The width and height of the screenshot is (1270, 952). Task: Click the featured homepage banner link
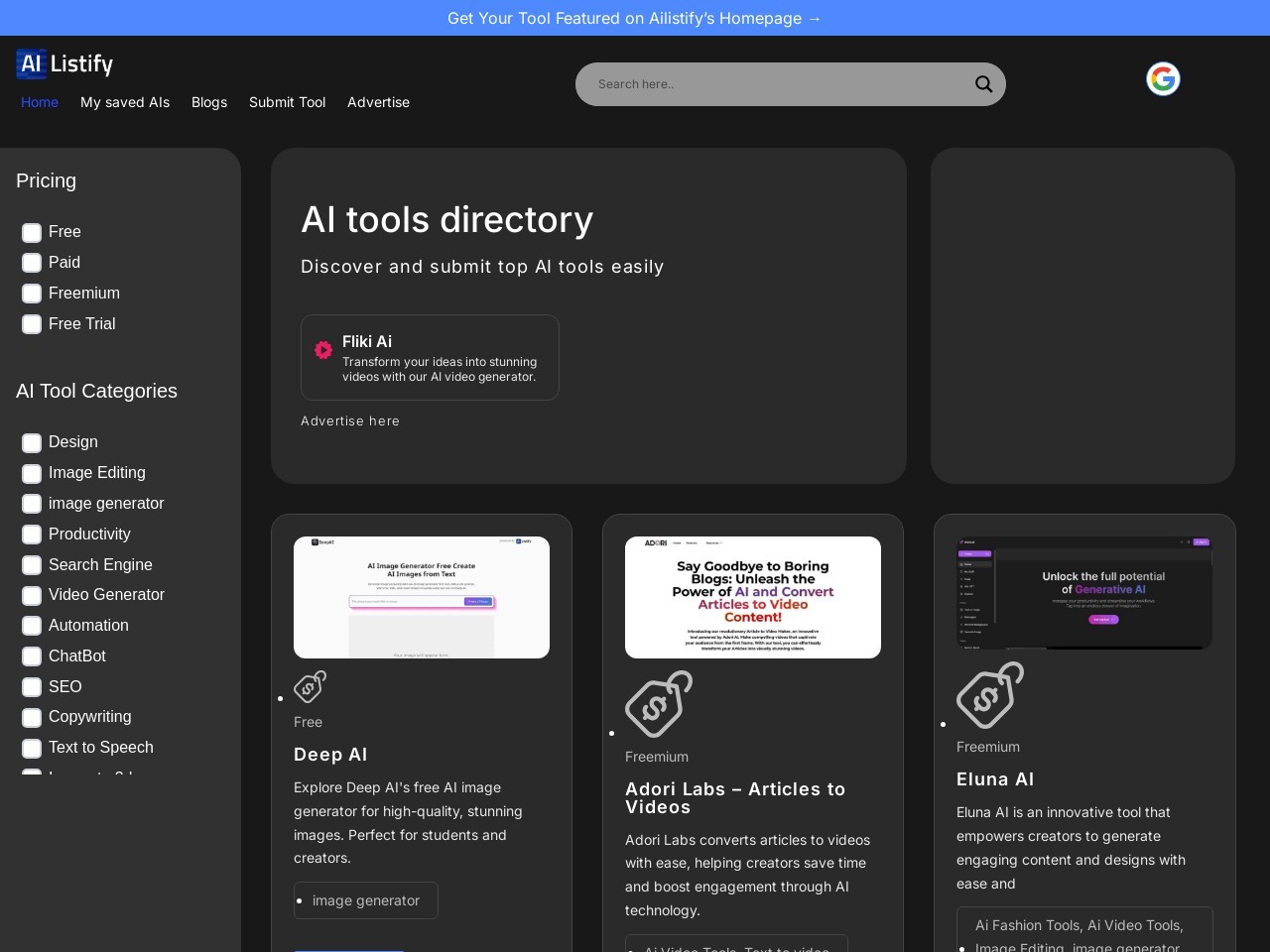point(635,18)
